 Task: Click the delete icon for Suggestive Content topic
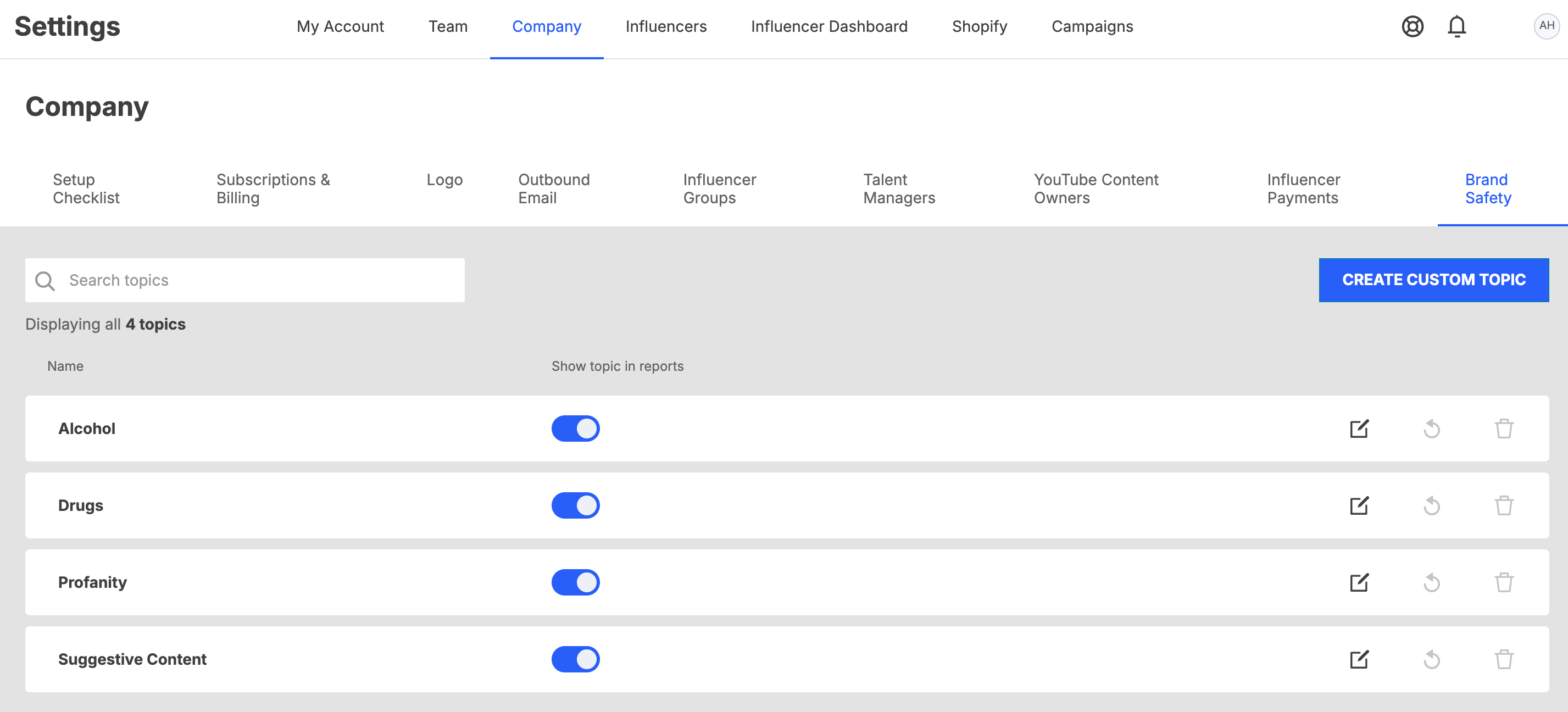point(1503,659)
